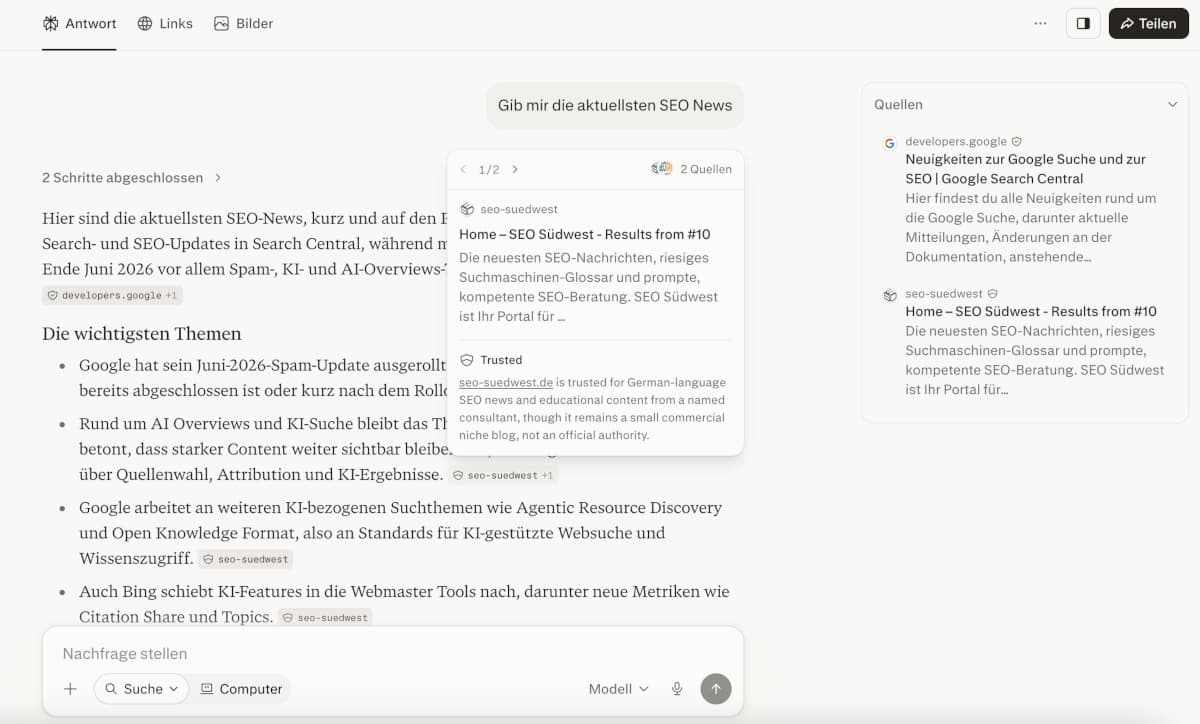Click the 'Gib mir die aktuellsten SEO News' bubble
Screen dimensions: 1200x724
tap(615, 105)
